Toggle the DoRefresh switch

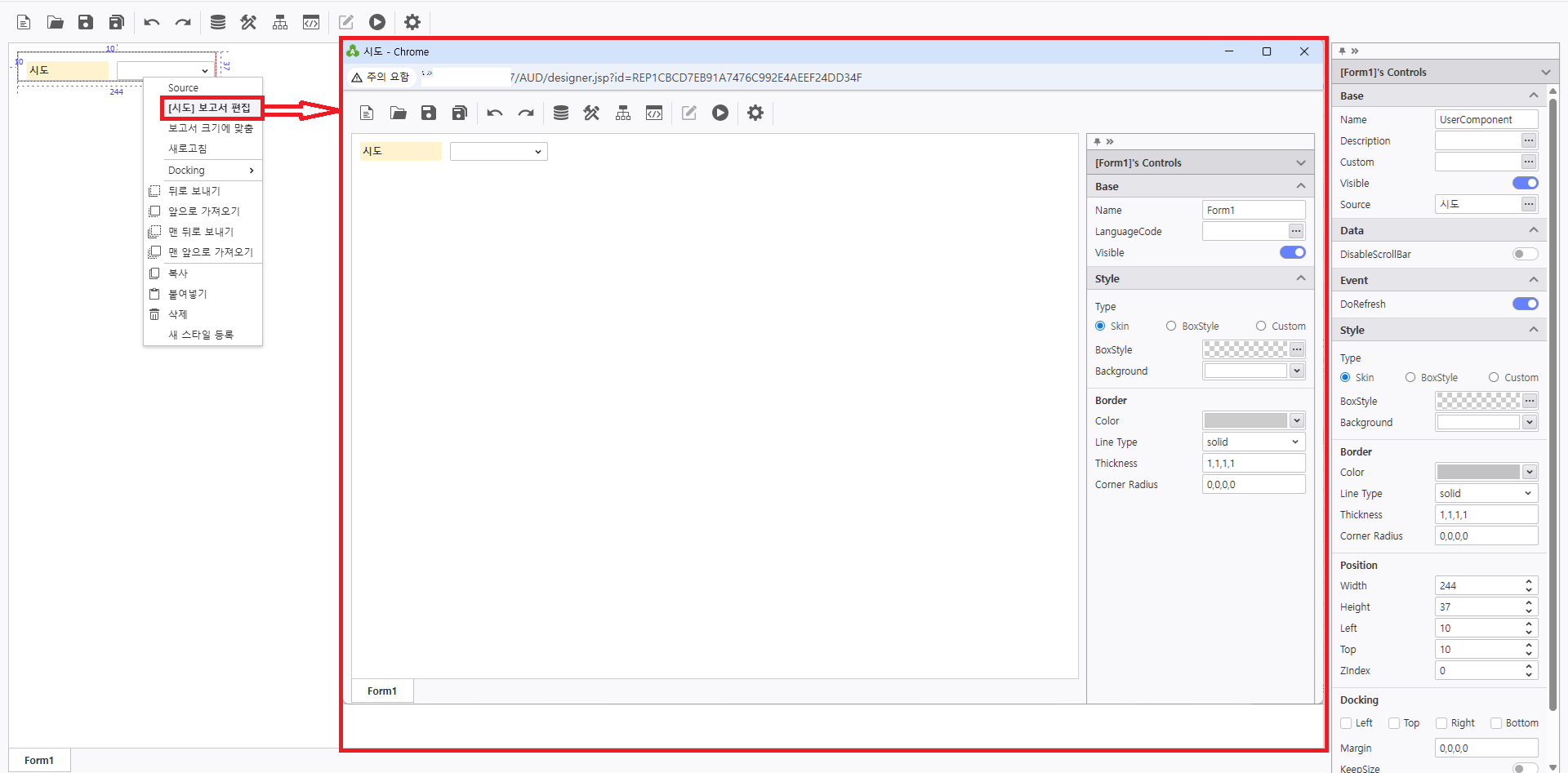coord(1526,304)
